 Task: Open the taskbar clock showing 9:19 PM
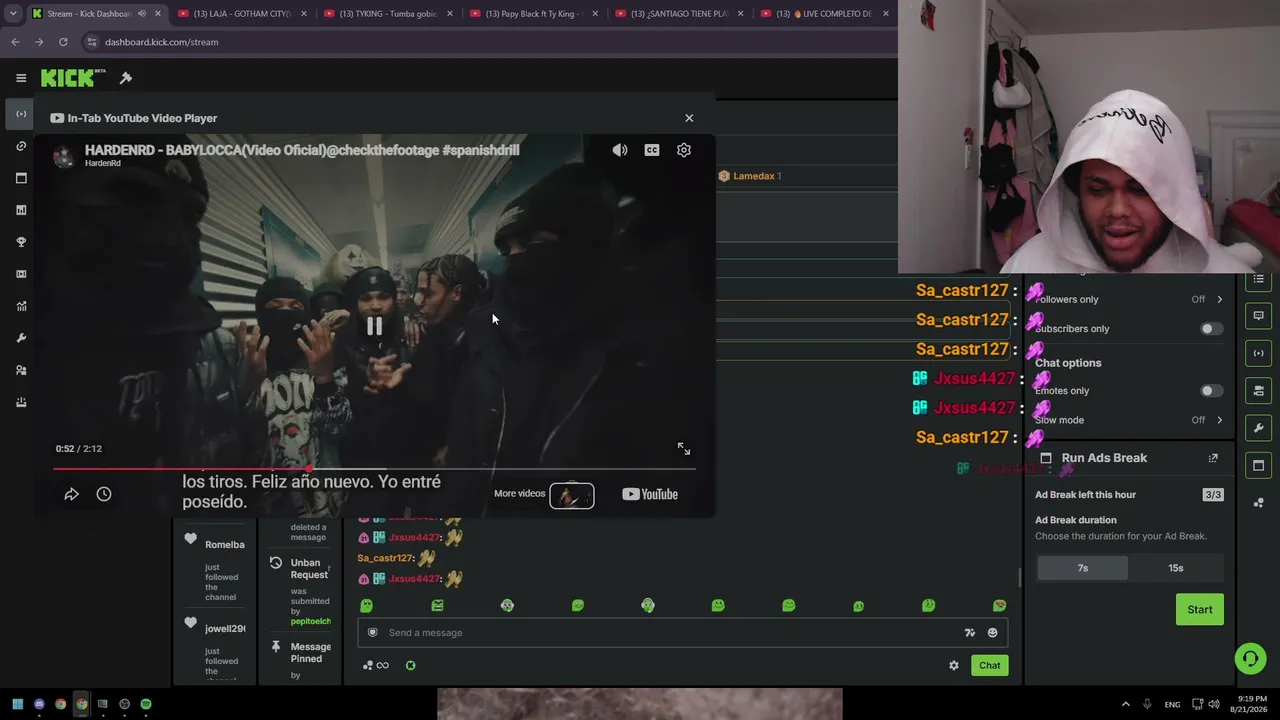coord(1251,704)
